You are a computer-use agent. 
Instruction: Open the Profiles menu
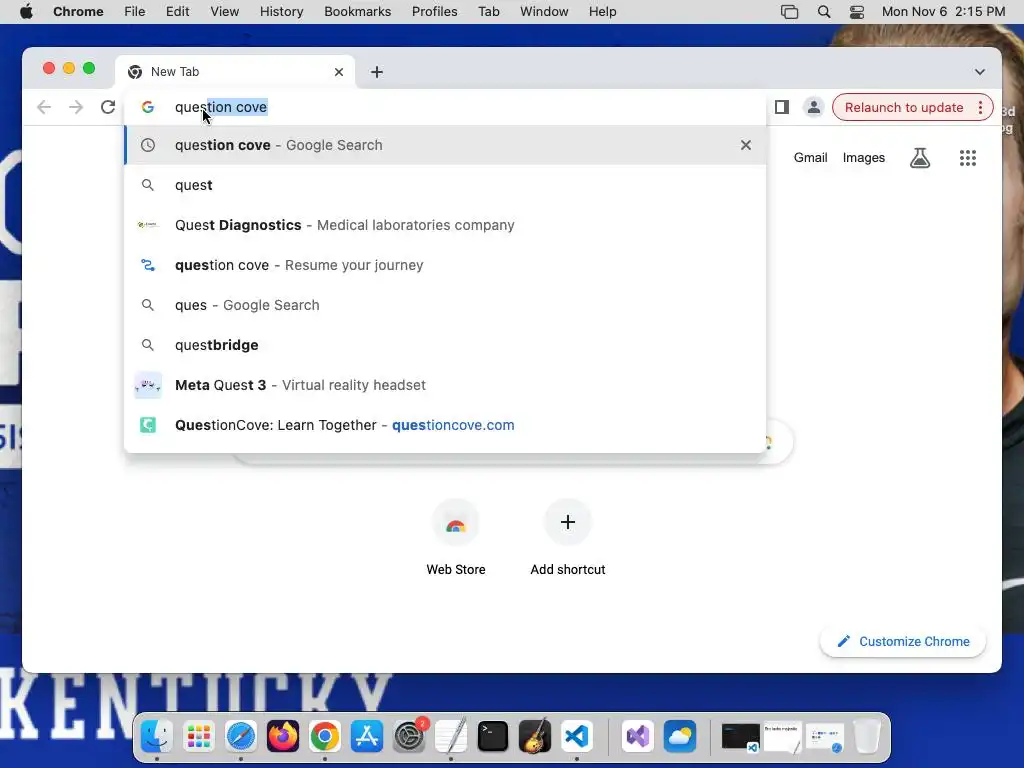point(434,12)
